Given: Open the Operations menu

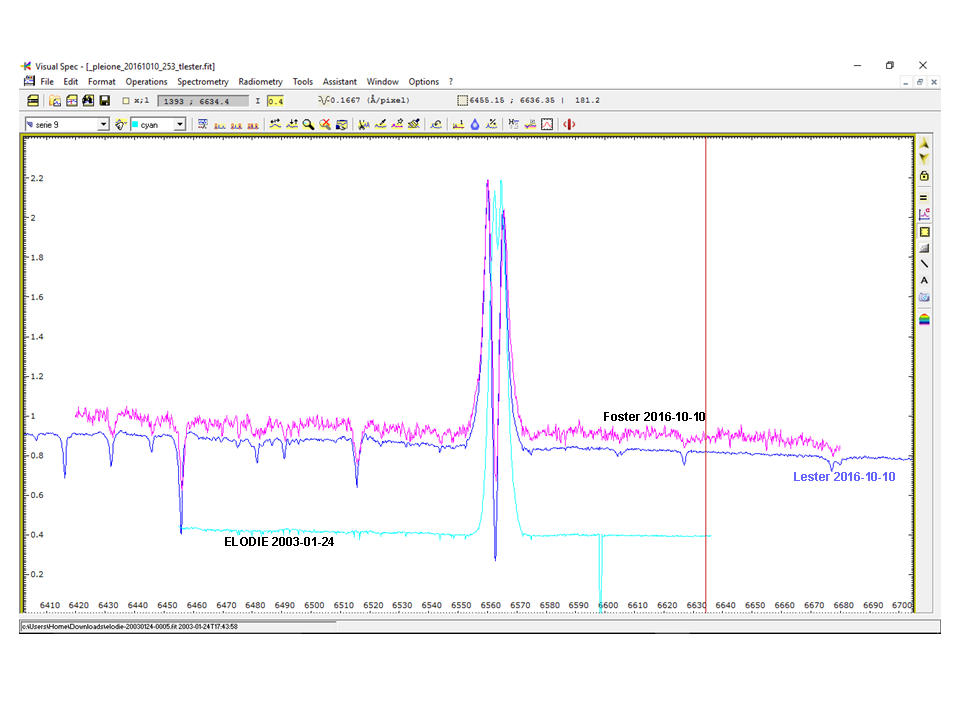Looking at the screenshot, I should [x=146, y=82].
